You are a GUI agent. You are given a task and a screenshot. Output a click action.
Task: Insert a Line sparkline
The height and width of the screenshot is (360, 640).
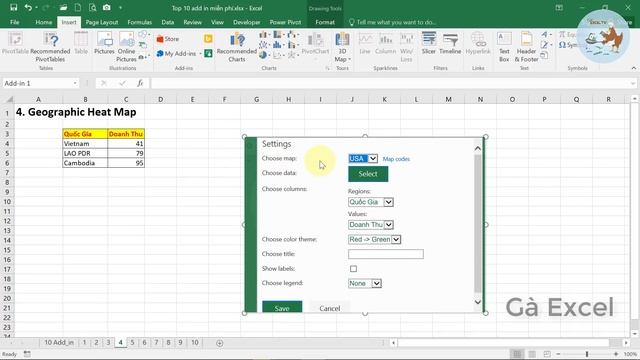(365, 44)
